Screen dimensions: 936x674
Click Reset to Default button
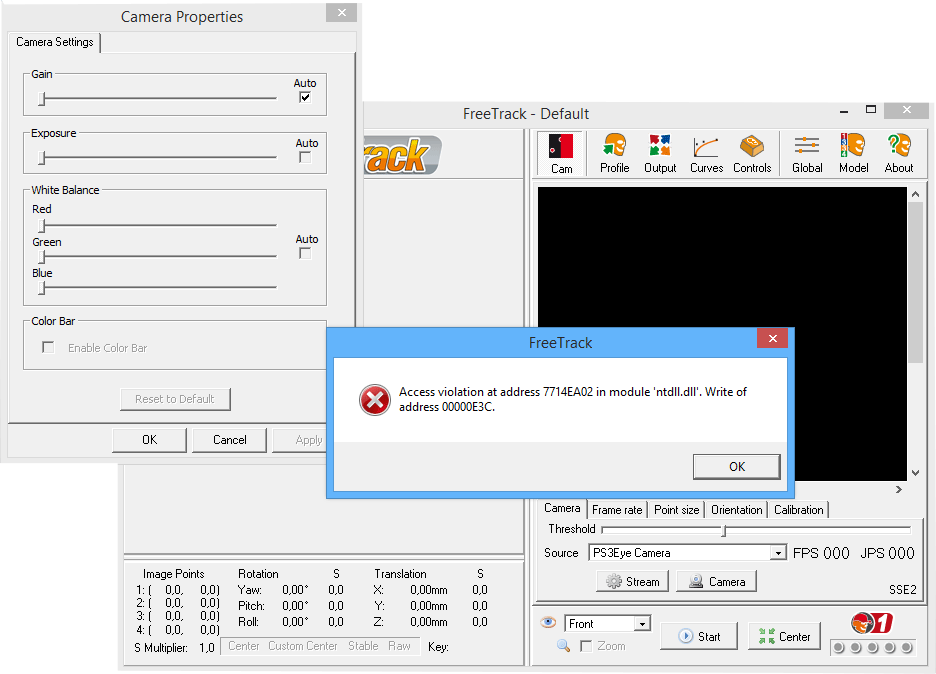pos(175,399)
